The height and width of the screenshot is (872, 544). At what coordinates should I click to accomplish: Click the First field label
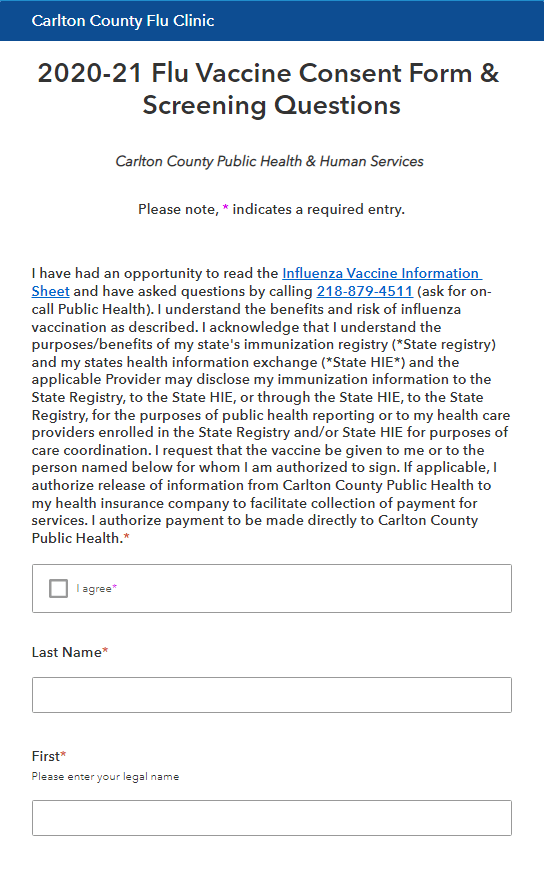[x=46, y=756]
